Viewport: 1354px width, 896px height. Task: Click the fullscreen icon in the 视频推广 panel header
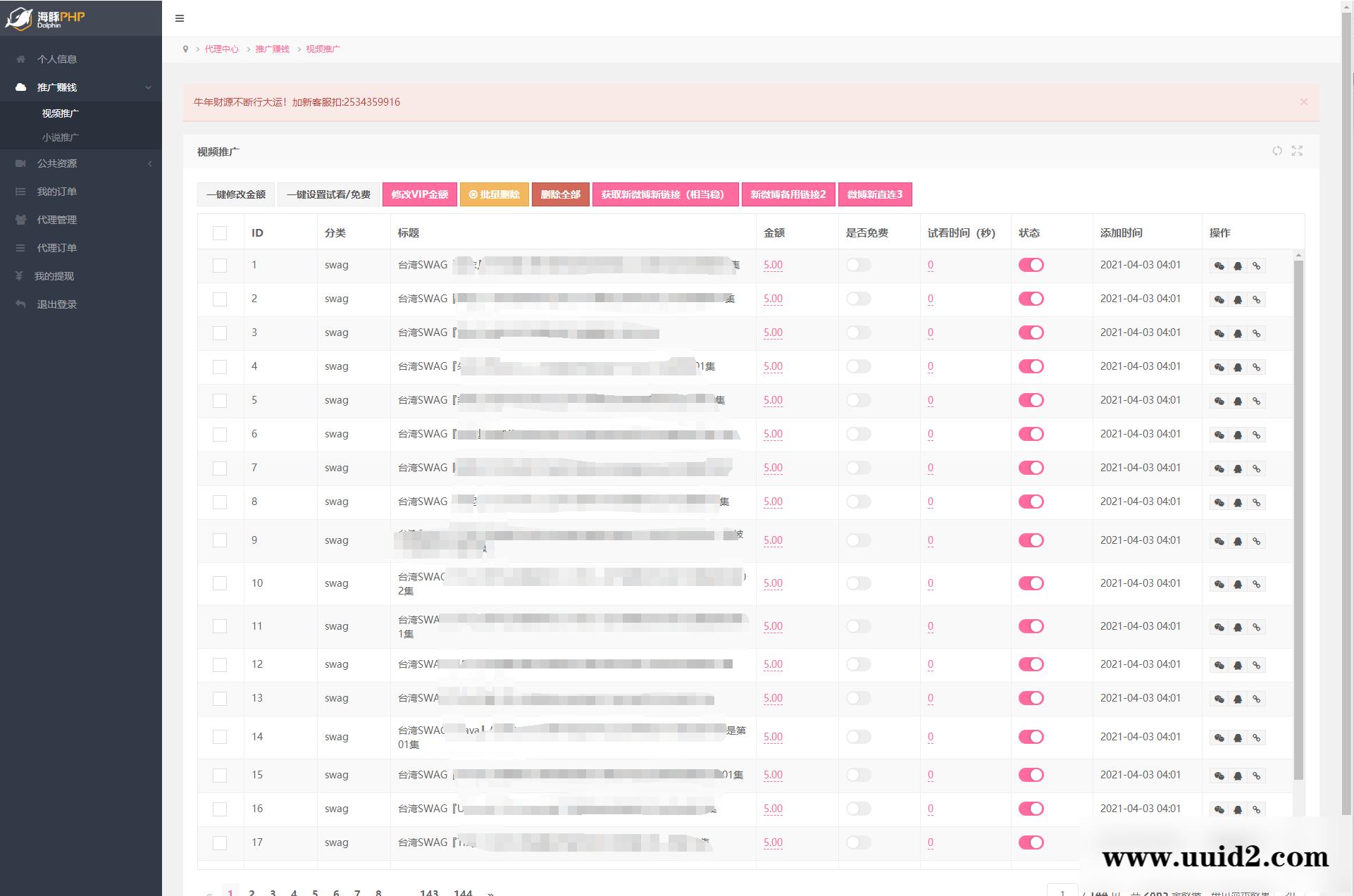(1297, 151)
